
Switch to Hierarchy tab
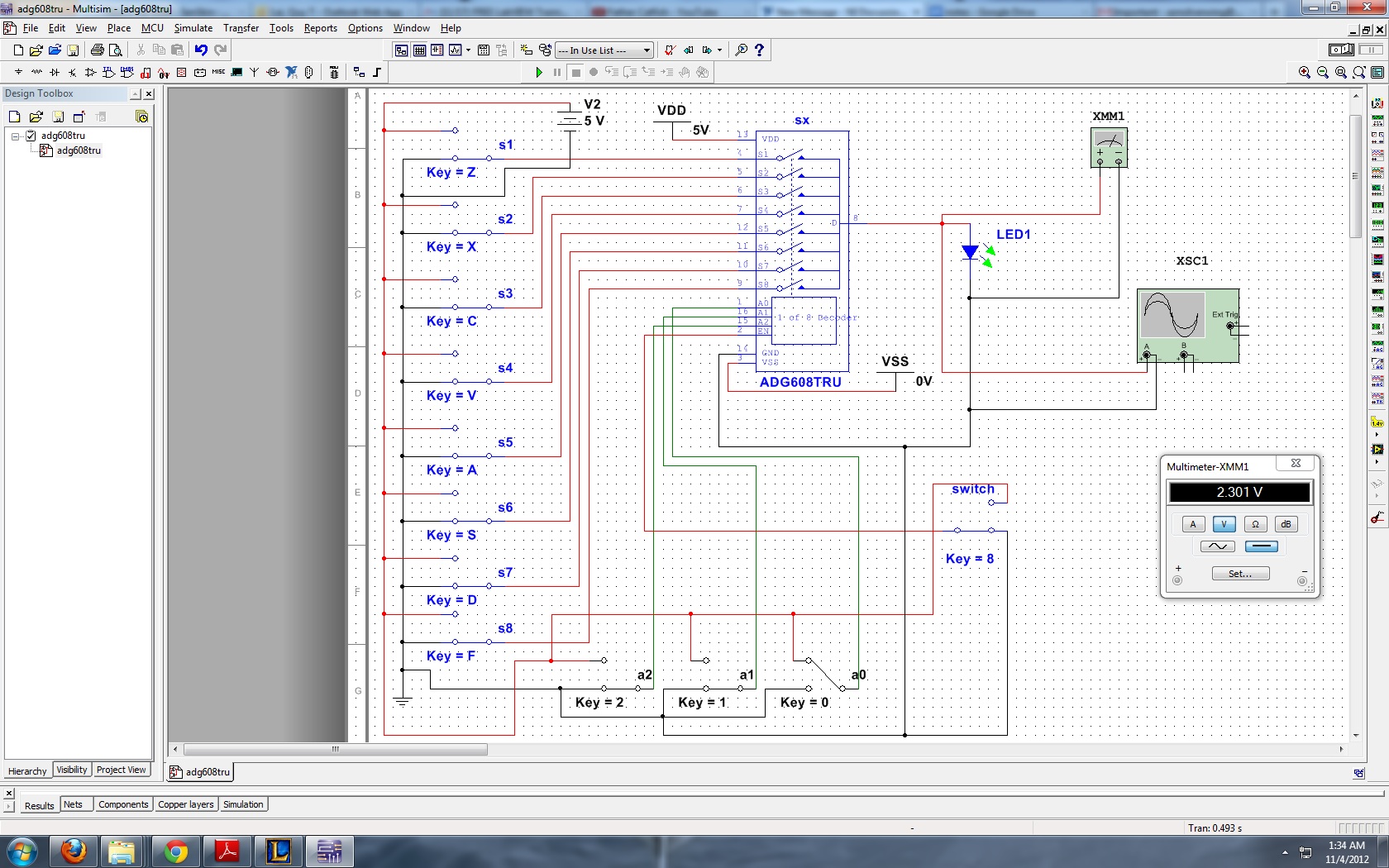27,771
